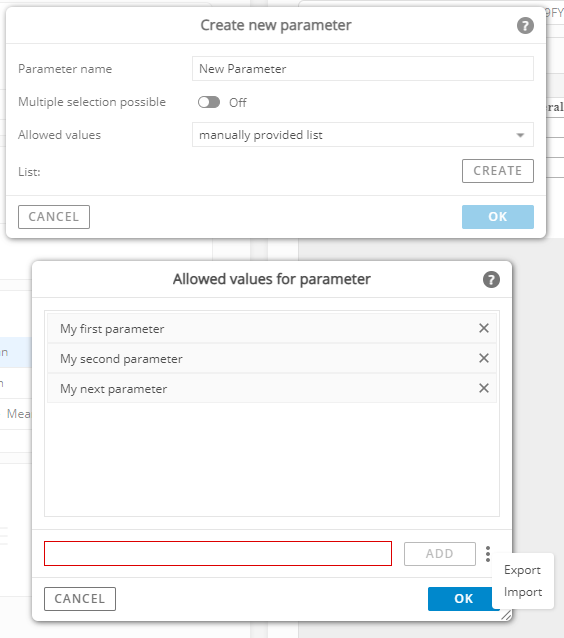This screenshot has height=638, width=564.
Task: Toggle Multiple selection possible switch
Action: click(209, 102)
